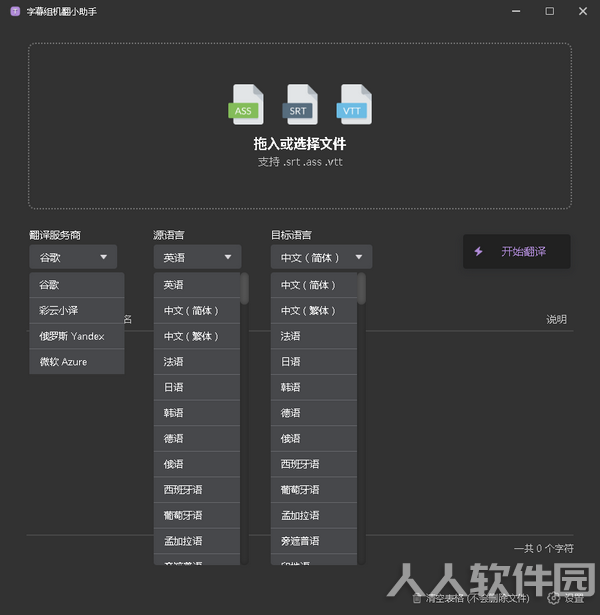Click the ASS file format icon
Screen dimensions: 600x615
coord(246,104)
